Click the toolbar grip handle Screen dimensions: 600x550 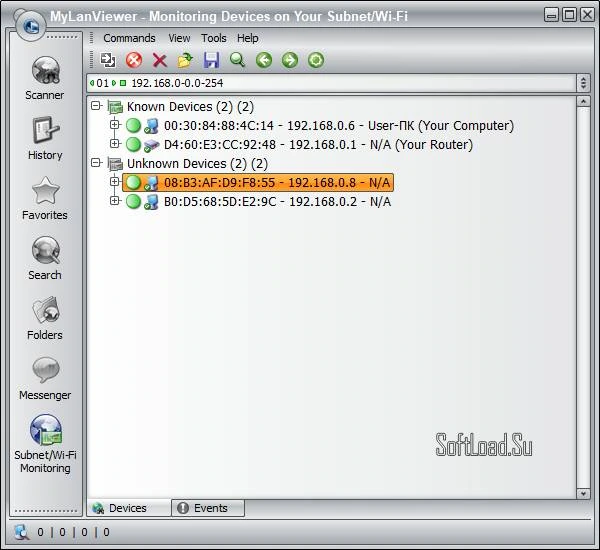(x=91, y=60)
